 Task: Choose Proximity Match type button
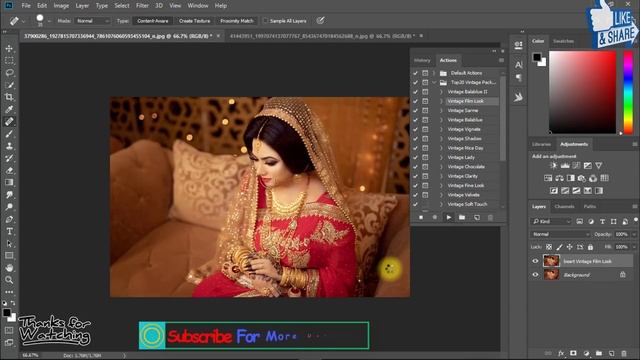point(237,21)
